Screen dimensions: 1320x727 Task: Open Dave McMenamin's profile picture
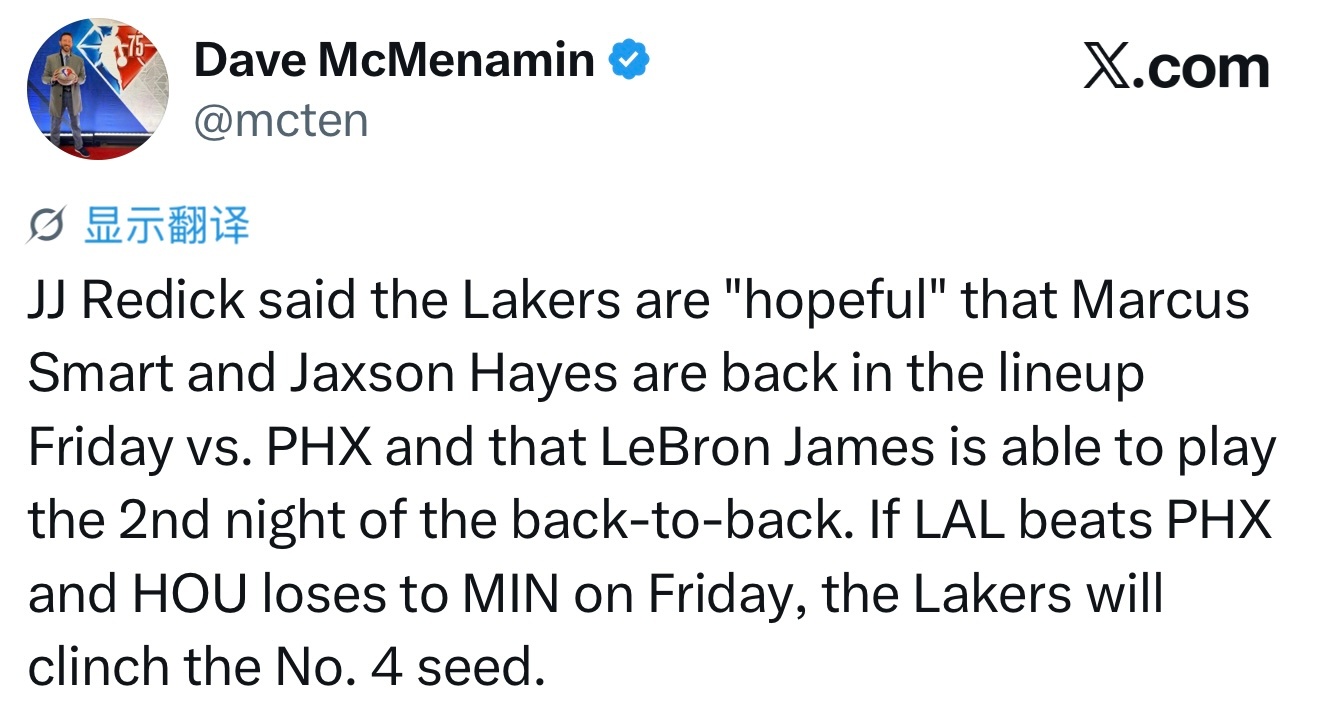(x=98, y=90)
